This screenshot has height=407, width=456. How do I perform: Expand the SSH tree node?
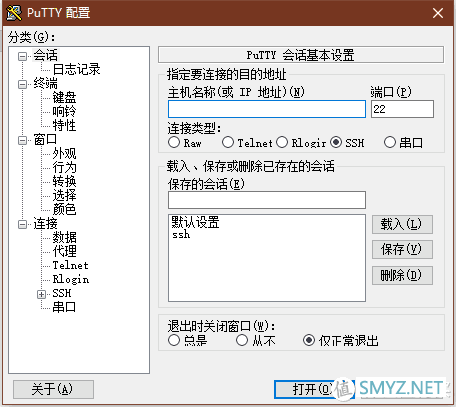(41, 294)
